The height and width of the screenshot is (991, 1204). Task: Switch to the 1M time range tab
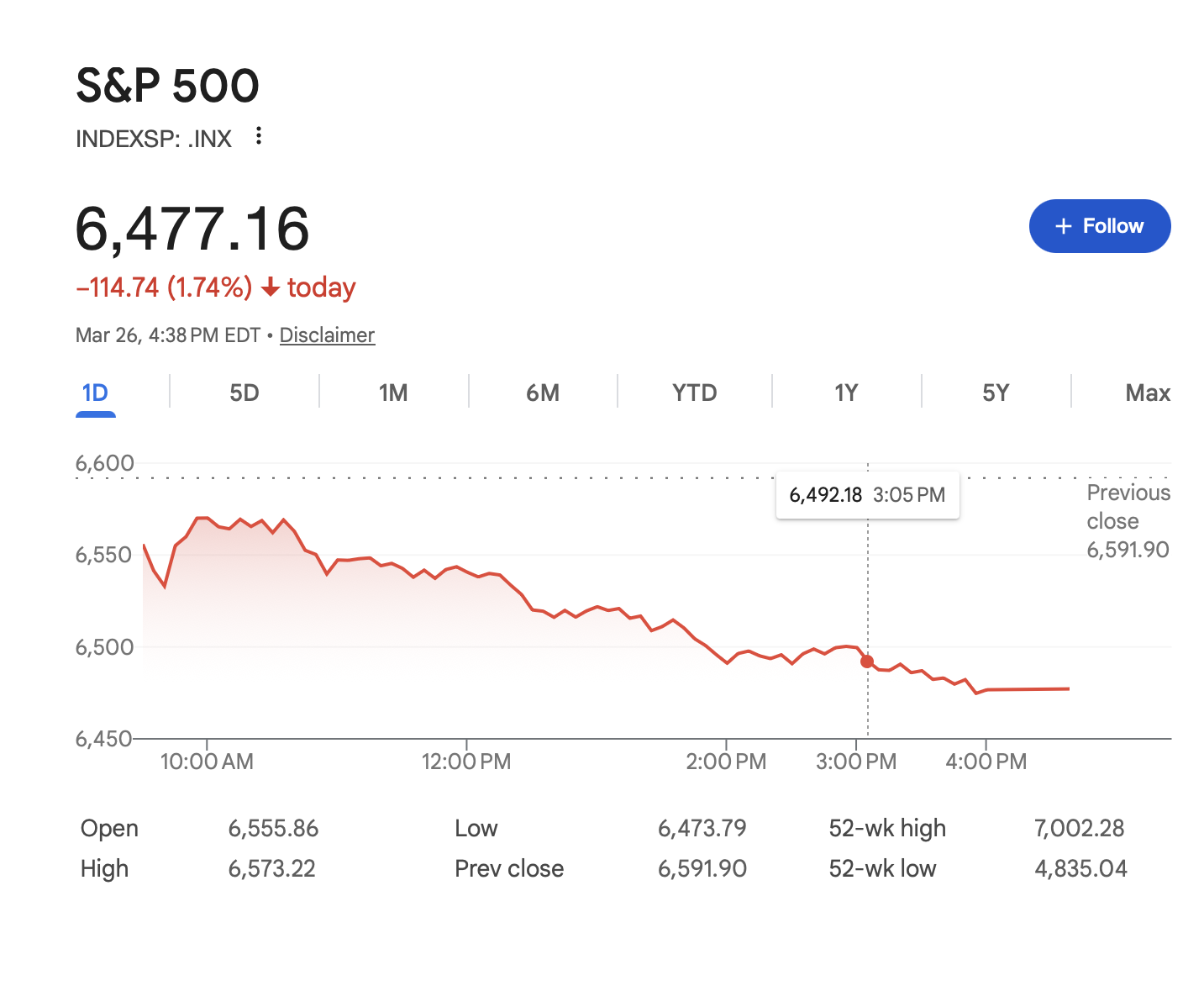[393, 392]
